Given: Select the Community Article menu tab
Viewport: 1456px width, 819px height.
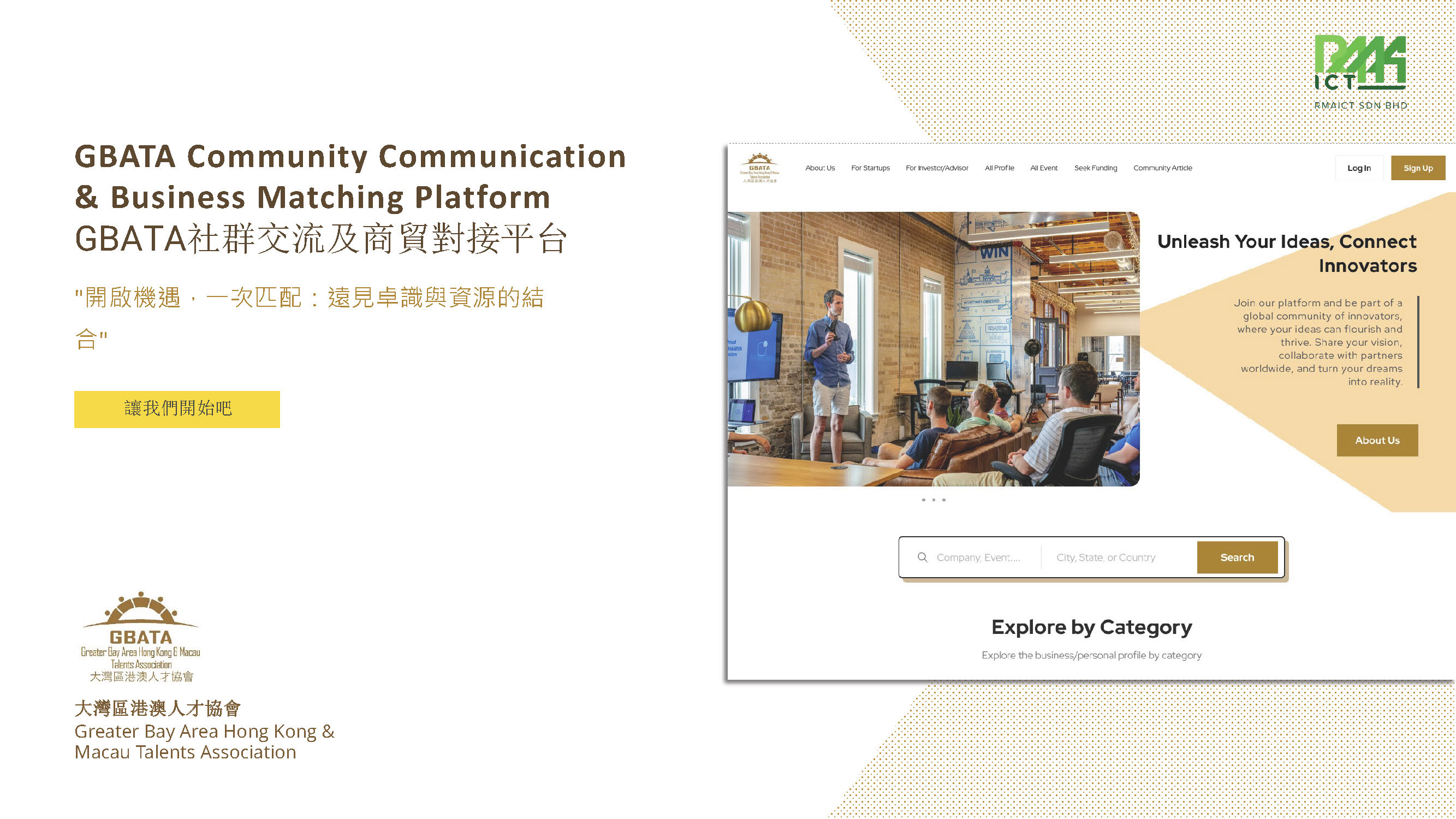Looking at the screenshot, I should pyautogui.click(x=1164, y=168).
